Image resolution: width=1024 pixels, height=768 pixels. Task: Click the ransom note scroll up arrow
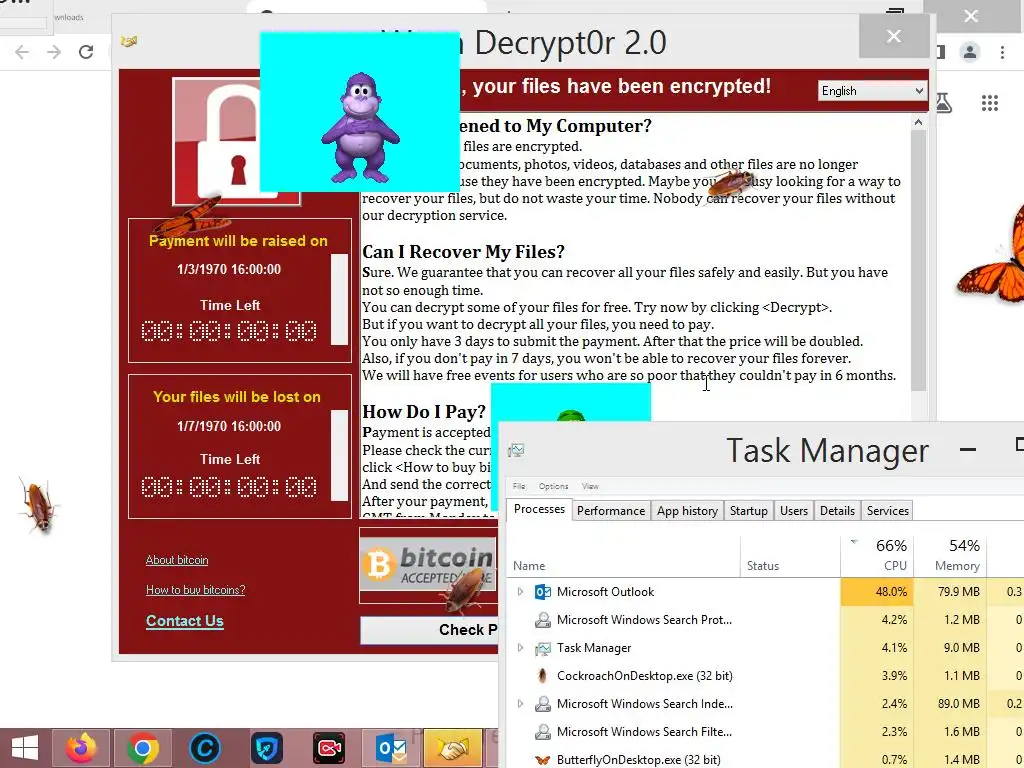coord(918,122)
